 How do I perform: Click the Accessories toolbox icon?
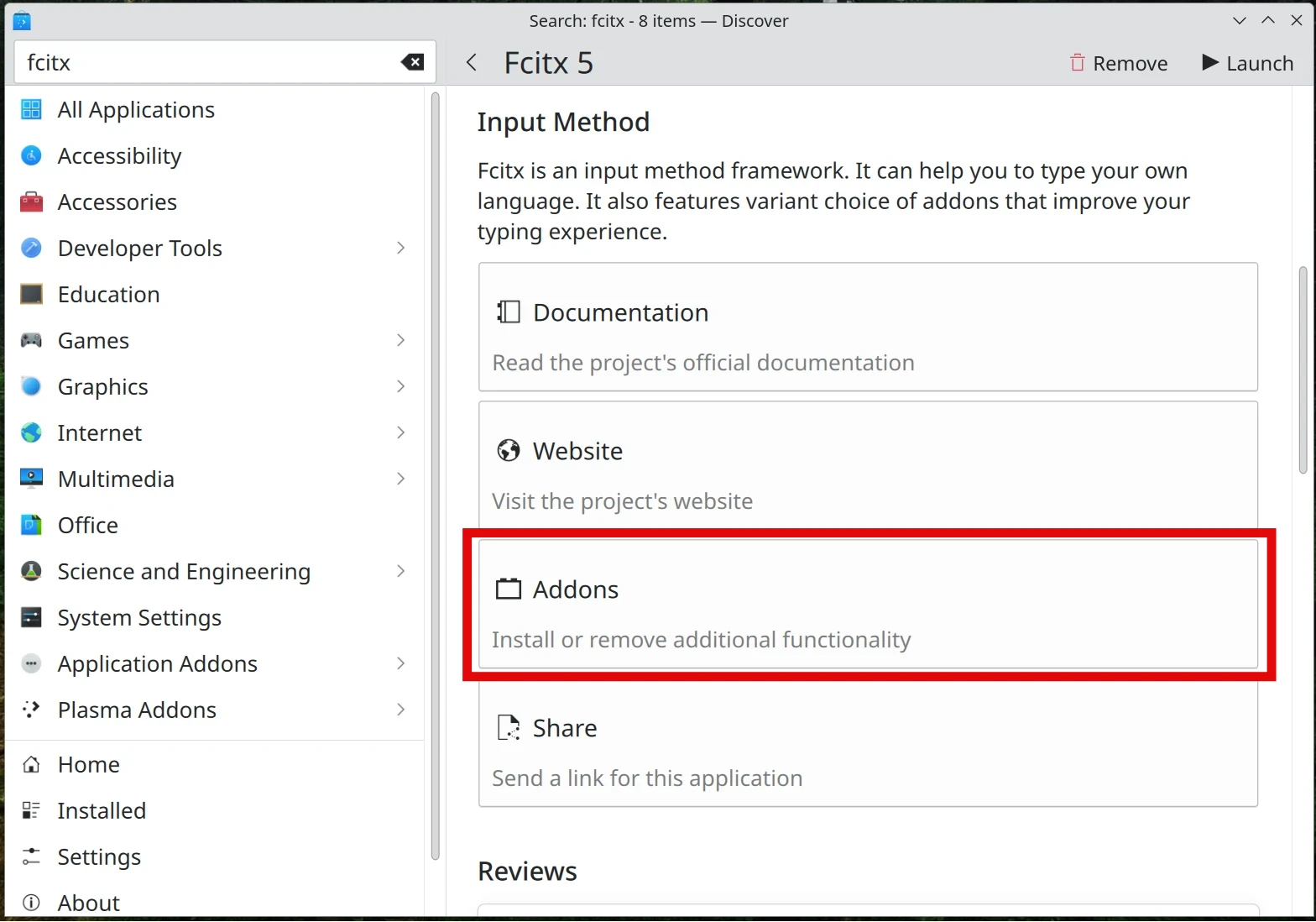pos(31,202)
